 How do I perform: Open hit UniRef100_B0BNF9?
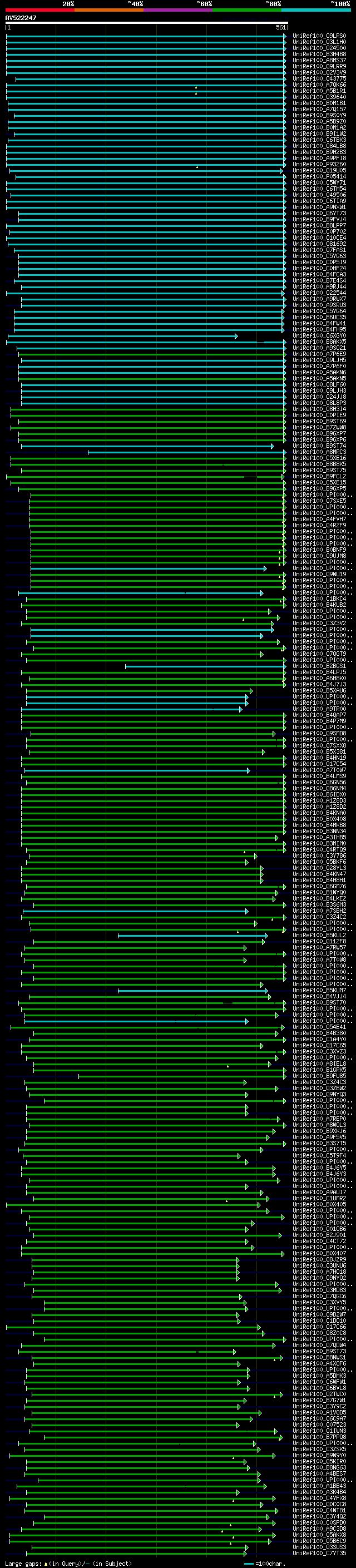click(x=319, y=550)
